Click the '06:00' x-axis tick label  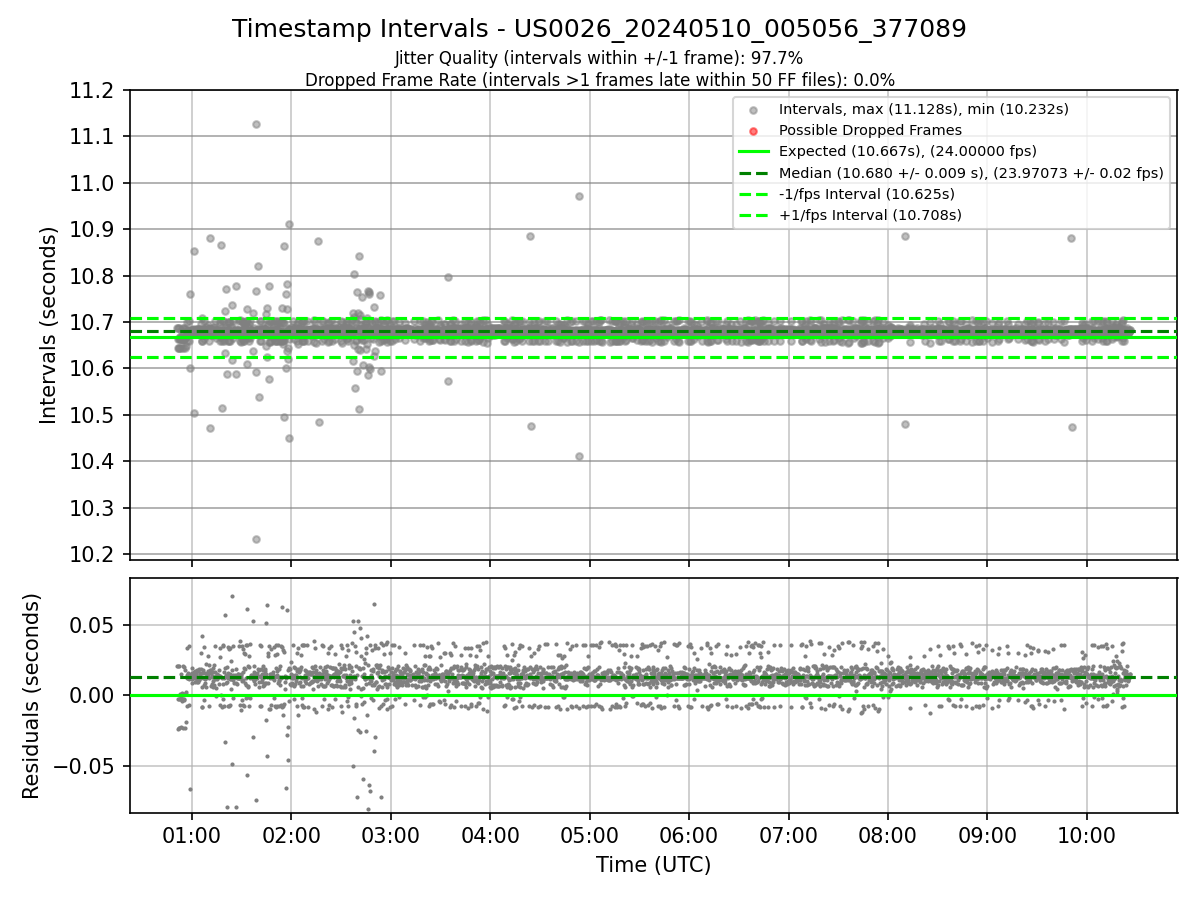[x=689, y=836]
